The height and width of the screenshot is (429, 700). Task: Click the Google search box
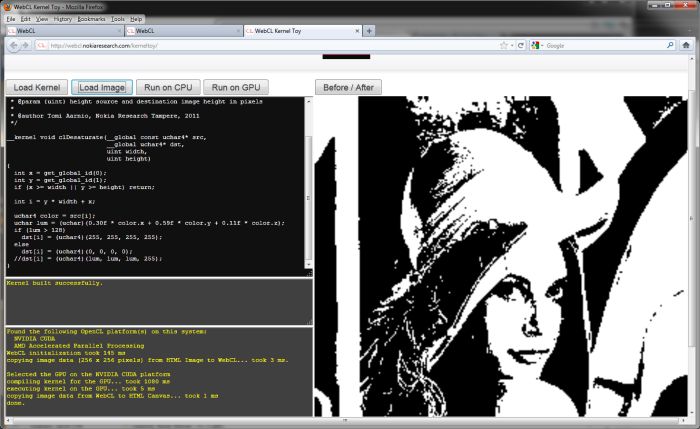pyautogui.click(x=605, y=46)
